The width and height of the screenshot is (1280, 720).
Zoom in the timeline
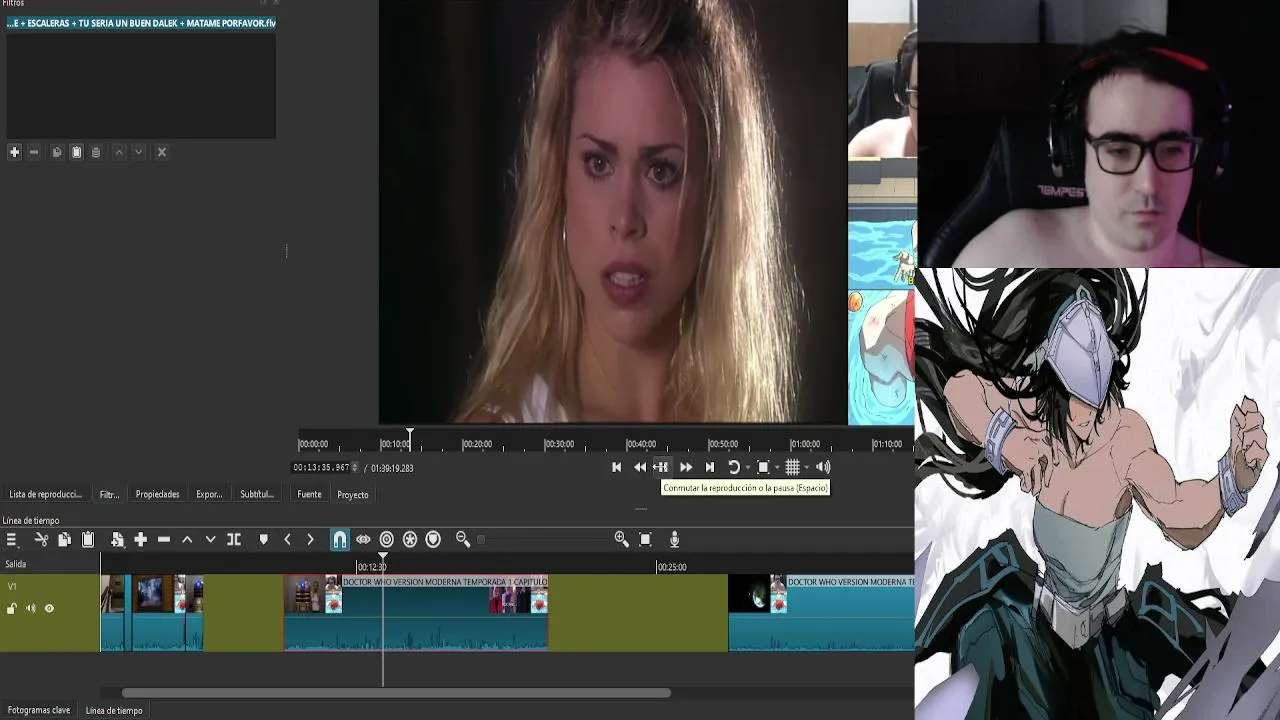click(x=622, y=540)
